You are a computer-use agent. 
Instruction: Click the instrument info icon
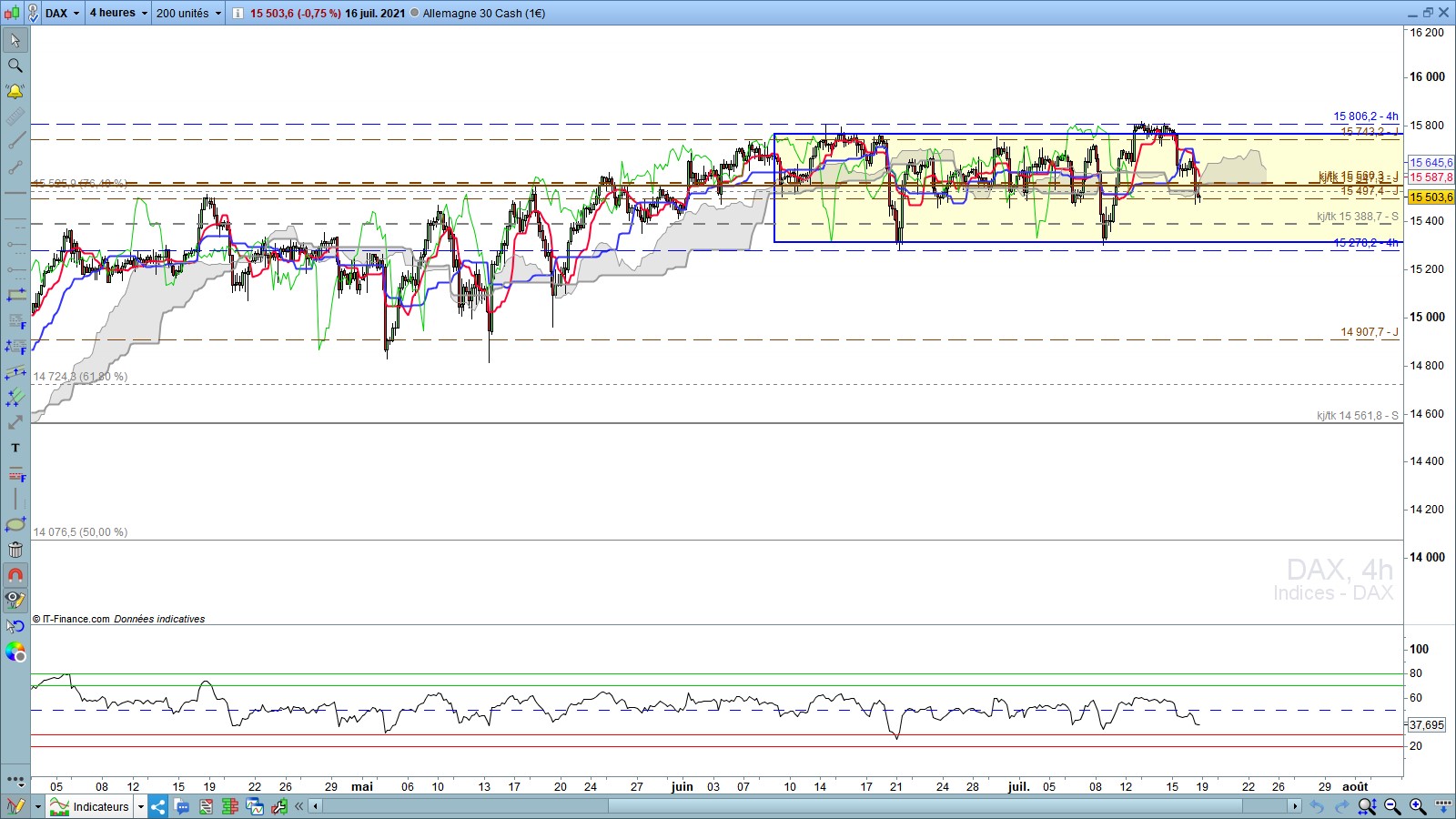click(x=238, y=13)
